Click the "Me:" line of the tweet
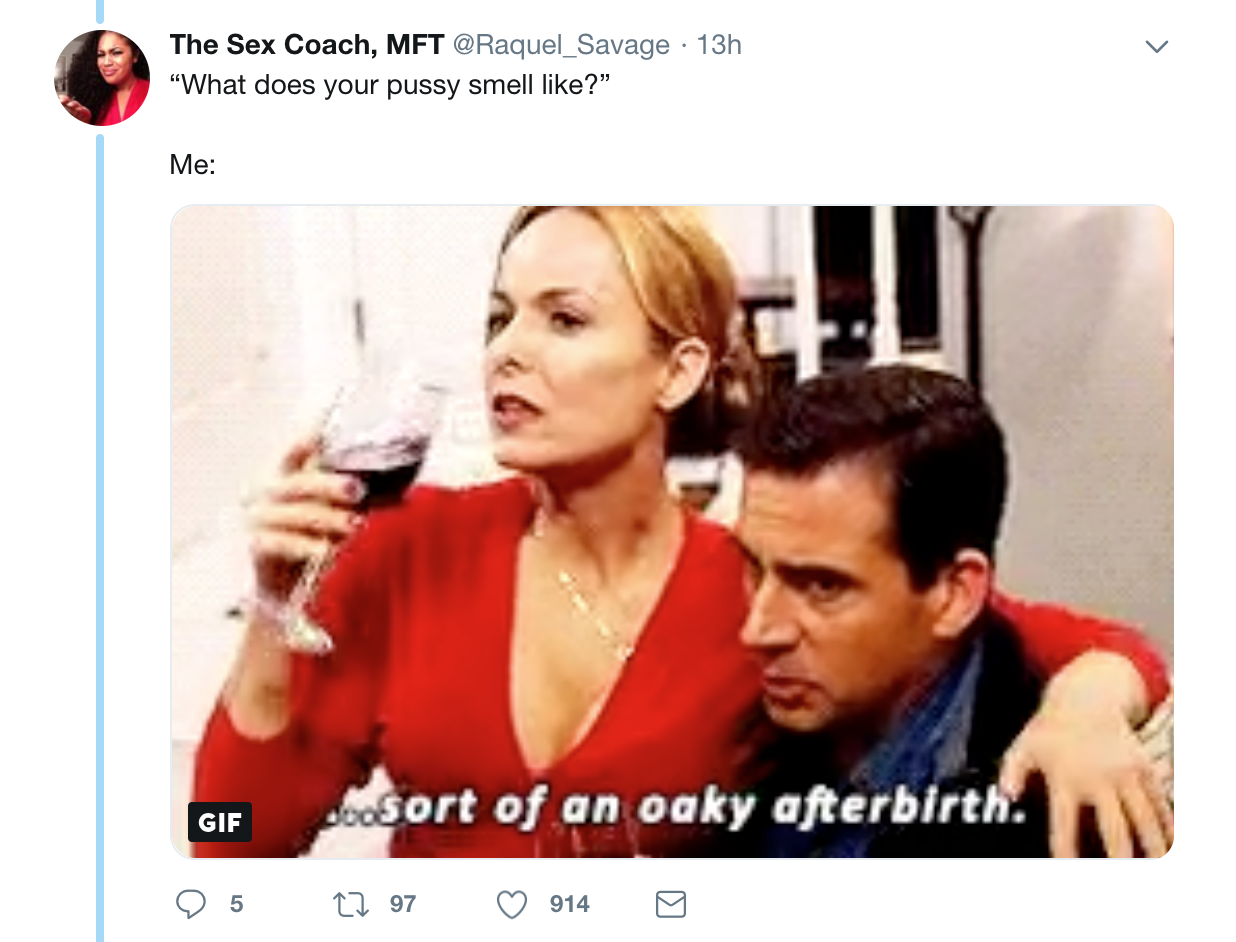This screenshot has height=942, width=1236. (x=193, y=165)
